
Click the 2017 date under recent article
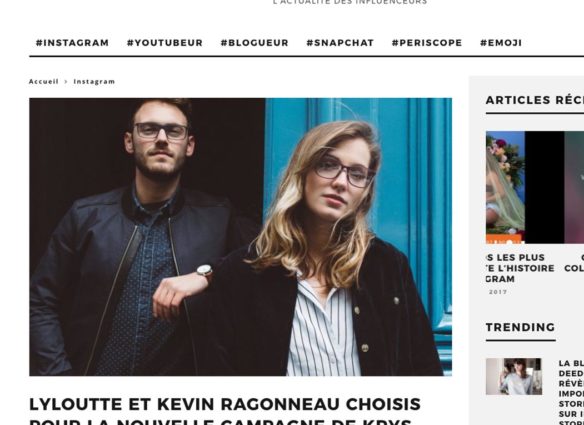pyautogui.click(x=498, y=292)
